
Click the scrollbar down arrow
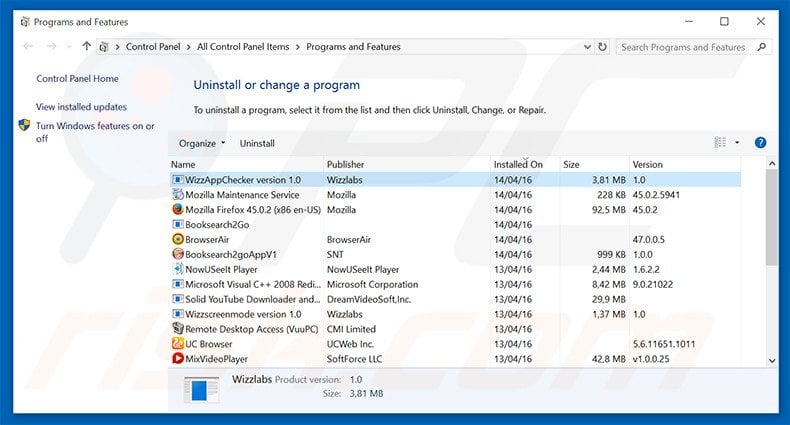pos(772,360)
